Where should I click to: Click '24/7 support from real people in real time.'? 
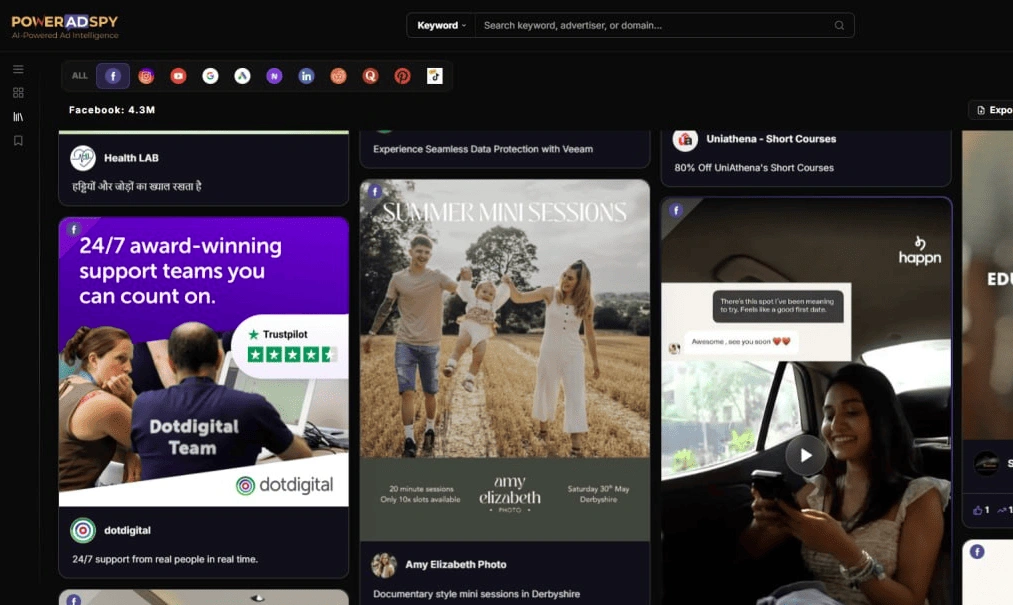(165, 559)
